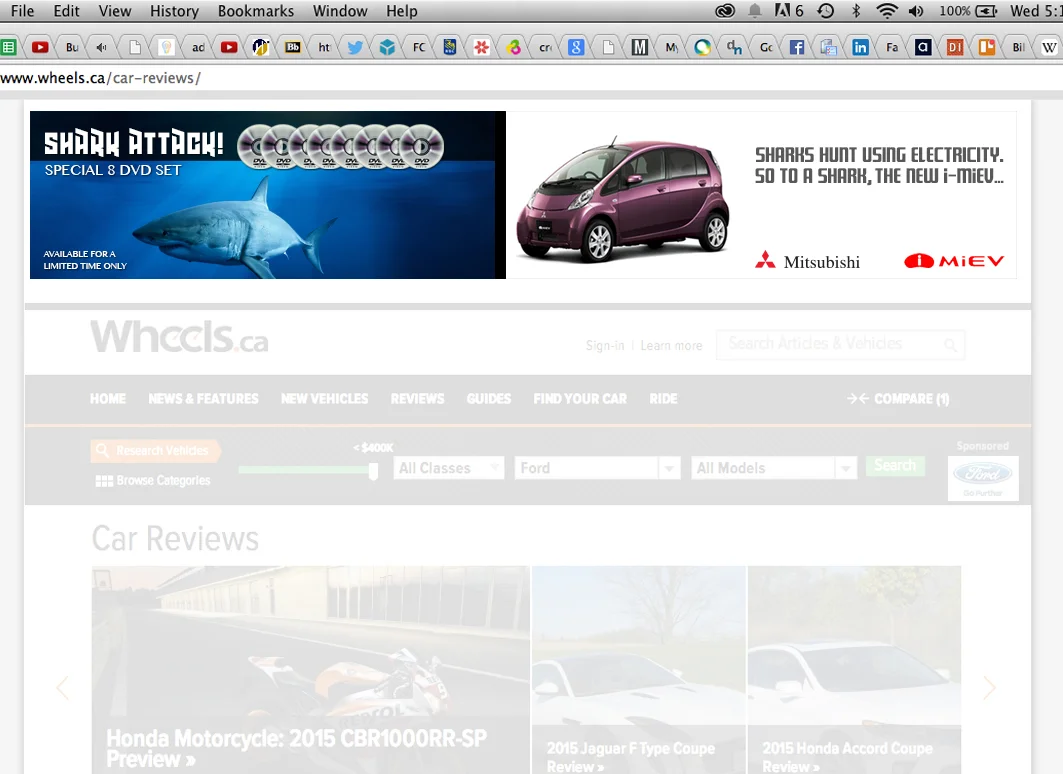The image size is (1063, 774).
Task: Click next arrow on reviews carousel
Action: (989, 687)
